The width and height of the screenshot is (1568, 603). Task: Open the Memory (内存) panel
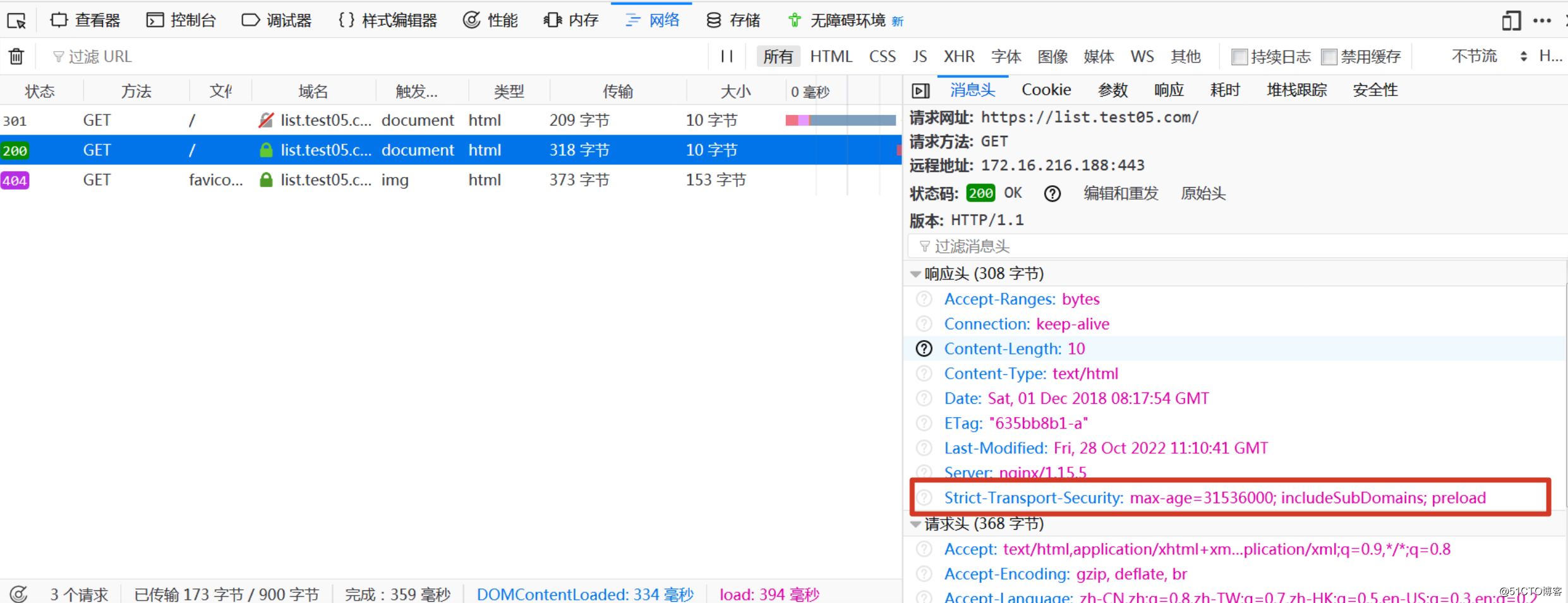(x=570, y=21)
